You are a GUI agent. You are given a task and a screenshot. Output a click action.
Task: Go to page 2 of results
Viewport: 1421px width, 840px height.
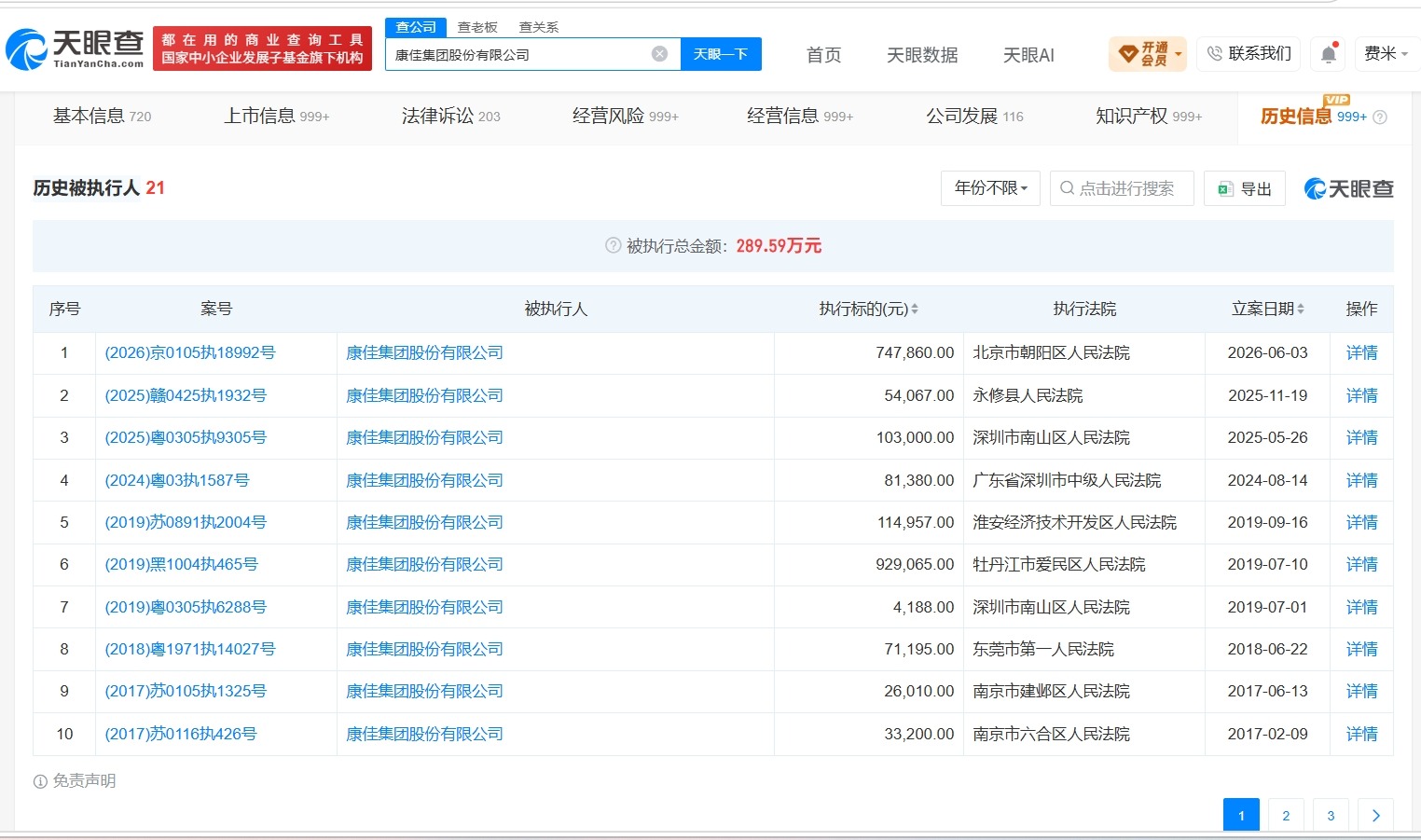pos(1286,816)
